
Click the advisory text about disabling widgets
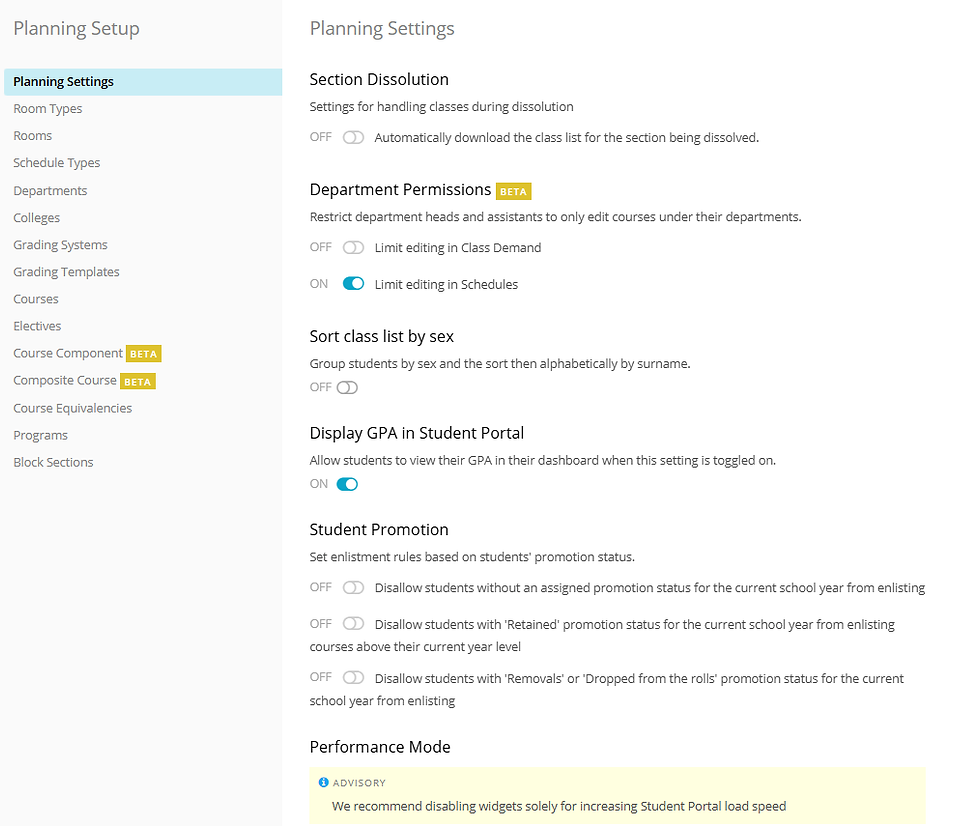(559, 806)
